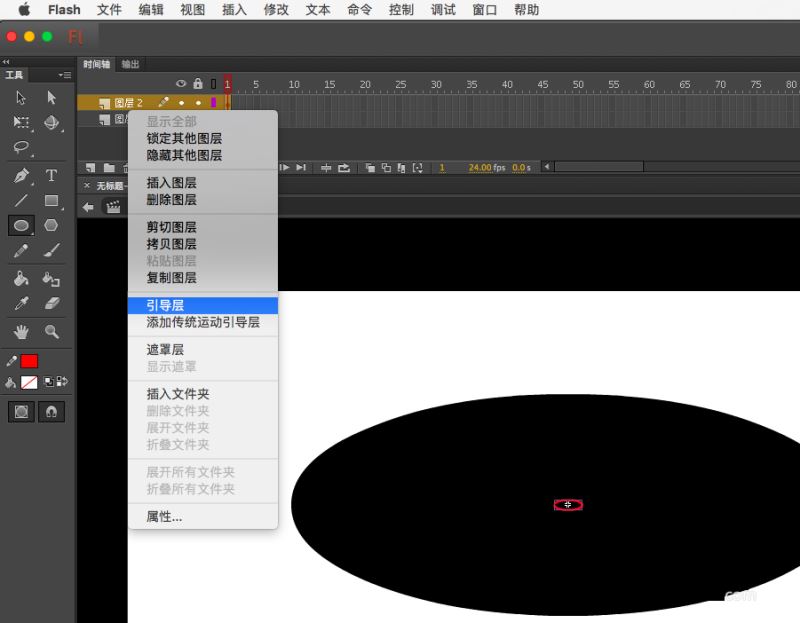Click 隐藏其他图层 in context menu

(x=203, y=155)
